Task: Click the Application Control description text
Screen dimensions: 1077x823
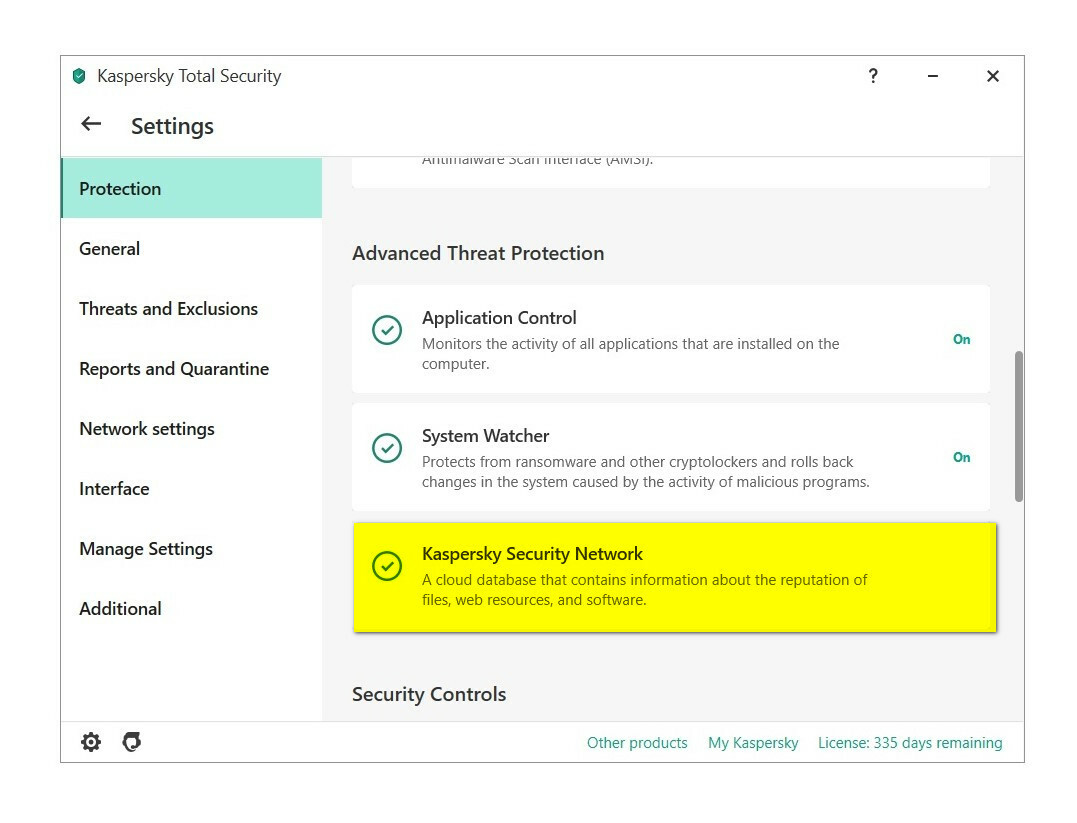Action: [631, 354]
